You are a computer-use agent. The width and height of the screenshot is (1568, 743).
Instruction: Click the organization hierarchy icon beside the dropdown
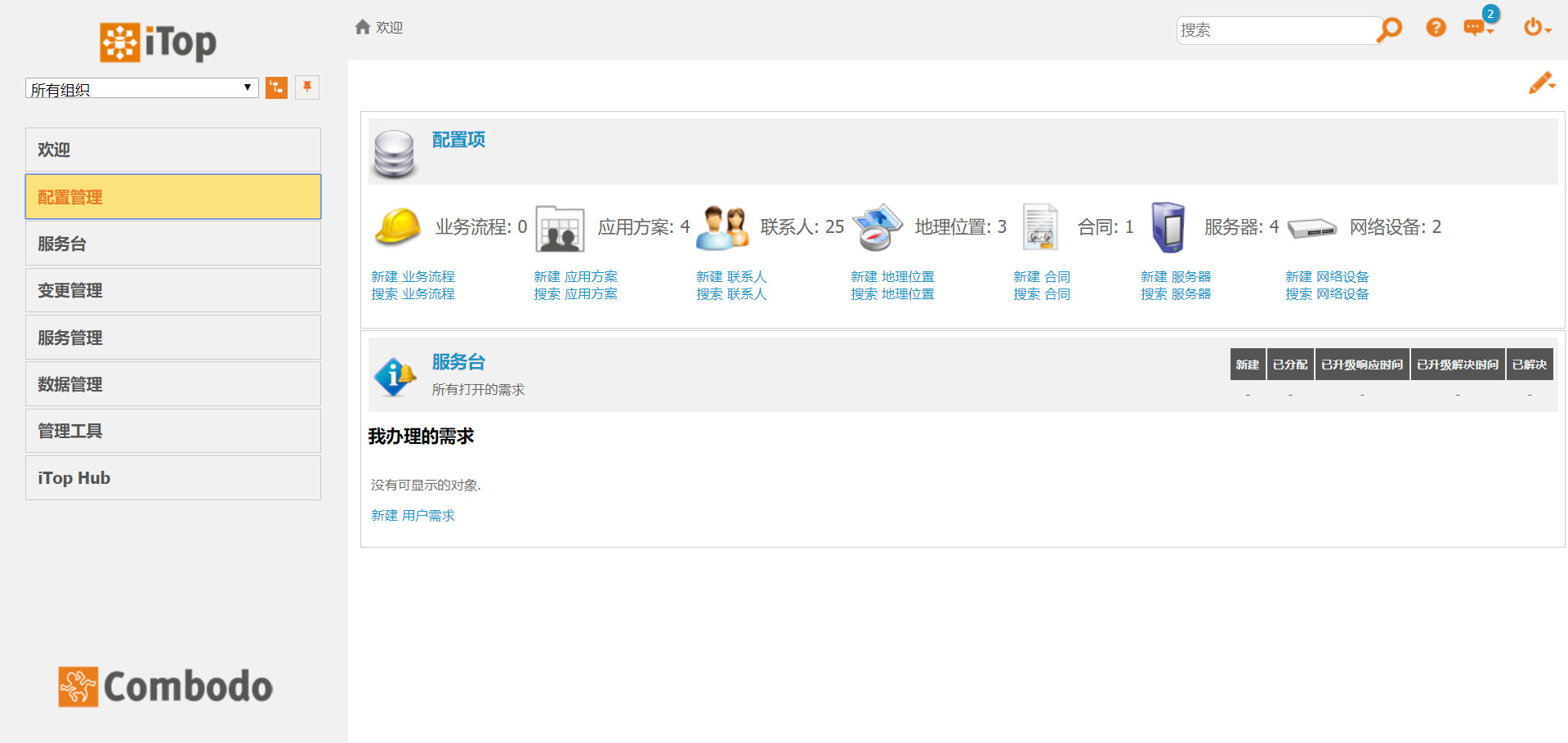[276, 87]
